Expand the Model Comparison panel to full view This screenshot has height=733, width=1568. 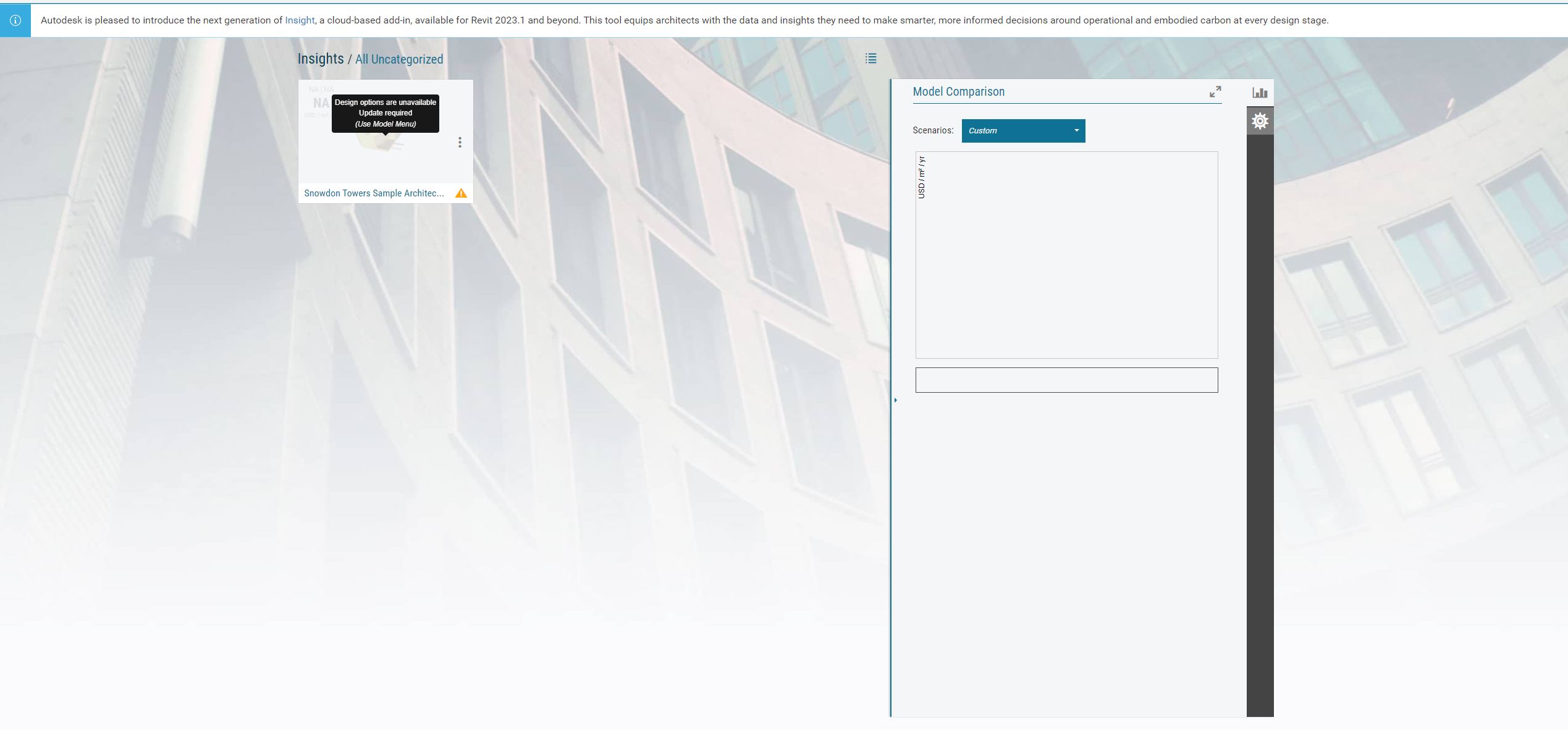(x=1215, y=92)
